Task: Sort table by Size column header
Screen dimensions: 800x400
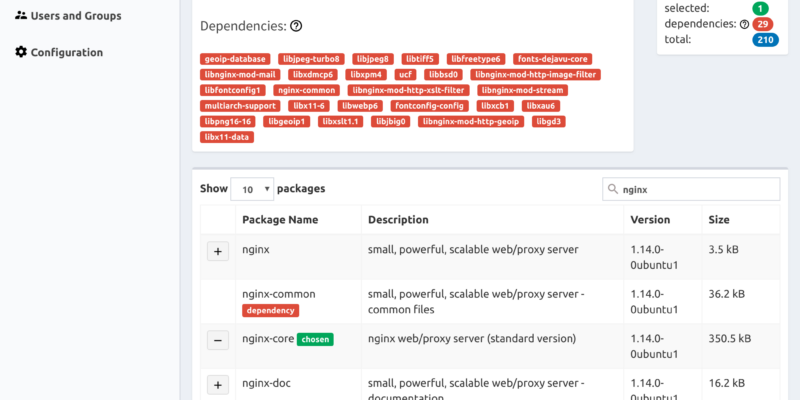Action: point(720,220)
